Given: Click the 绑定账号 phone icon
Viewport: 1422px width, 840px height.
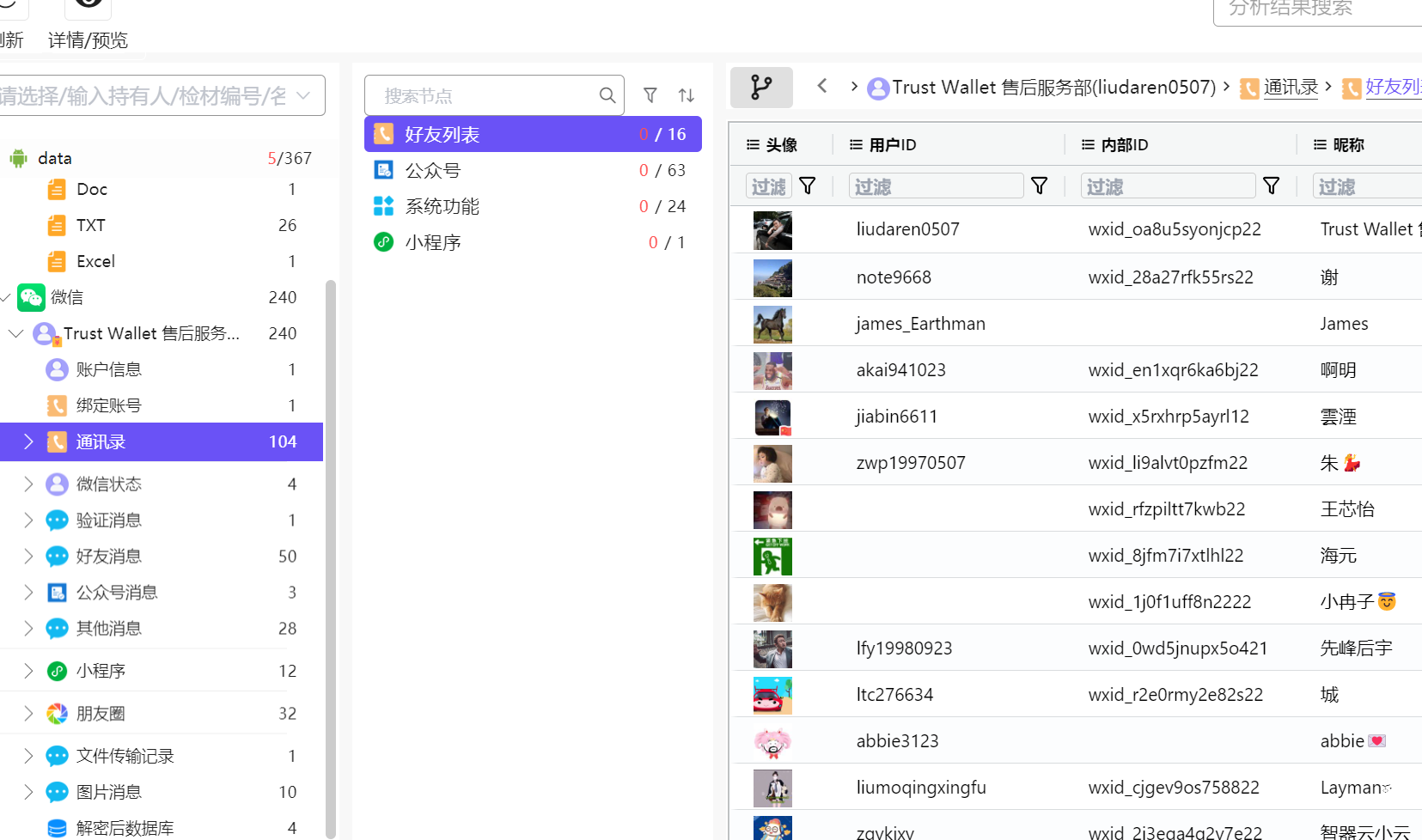Looking at the screenshot, I should (57, 405).
